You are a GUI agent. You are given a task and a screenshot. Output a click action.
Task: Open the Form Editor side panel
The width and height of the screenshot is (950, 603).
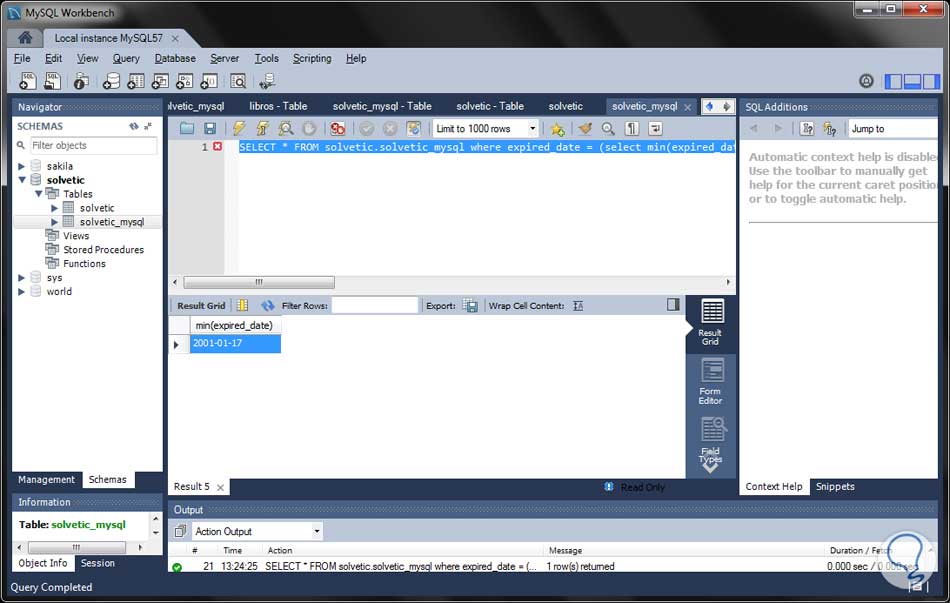tap(711, 381)
